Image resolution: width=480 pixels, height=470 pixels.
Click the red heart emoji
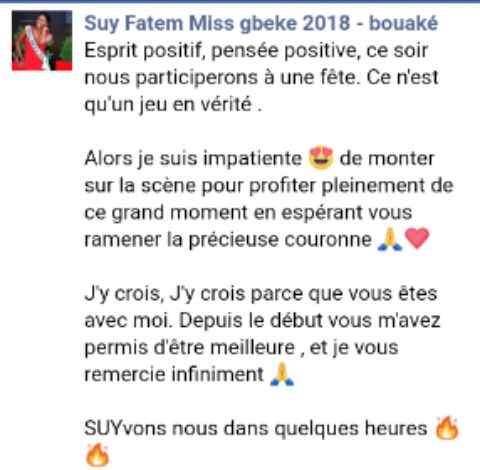(417, 238)
